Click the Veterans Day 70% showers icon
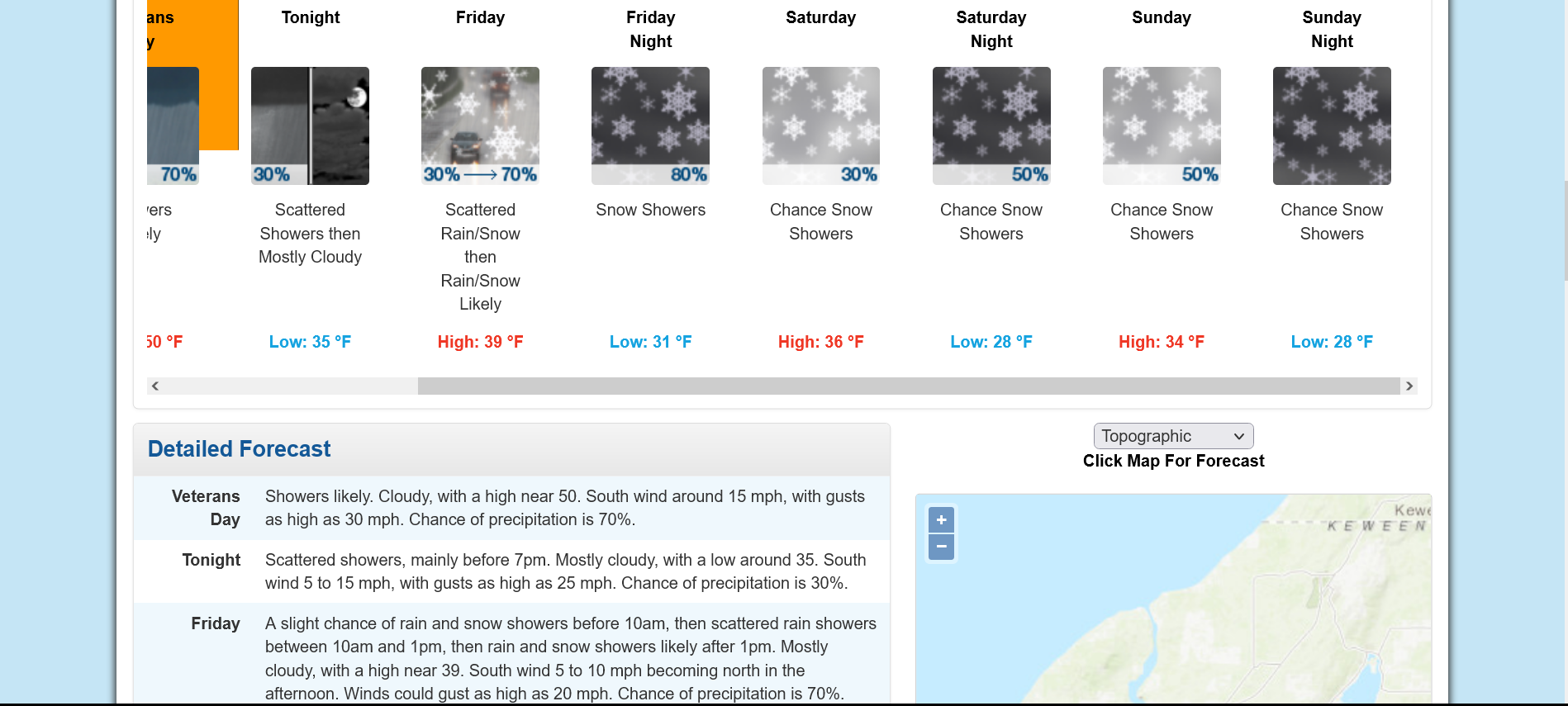The height and width of the screenshot is (706, 1568). pyautogui.click(x=173, y=126)
